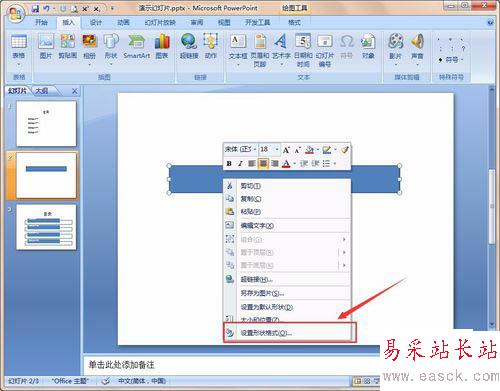Click the spell check icon in status bar
Viewport: 500px width, 391px height.
106,381
